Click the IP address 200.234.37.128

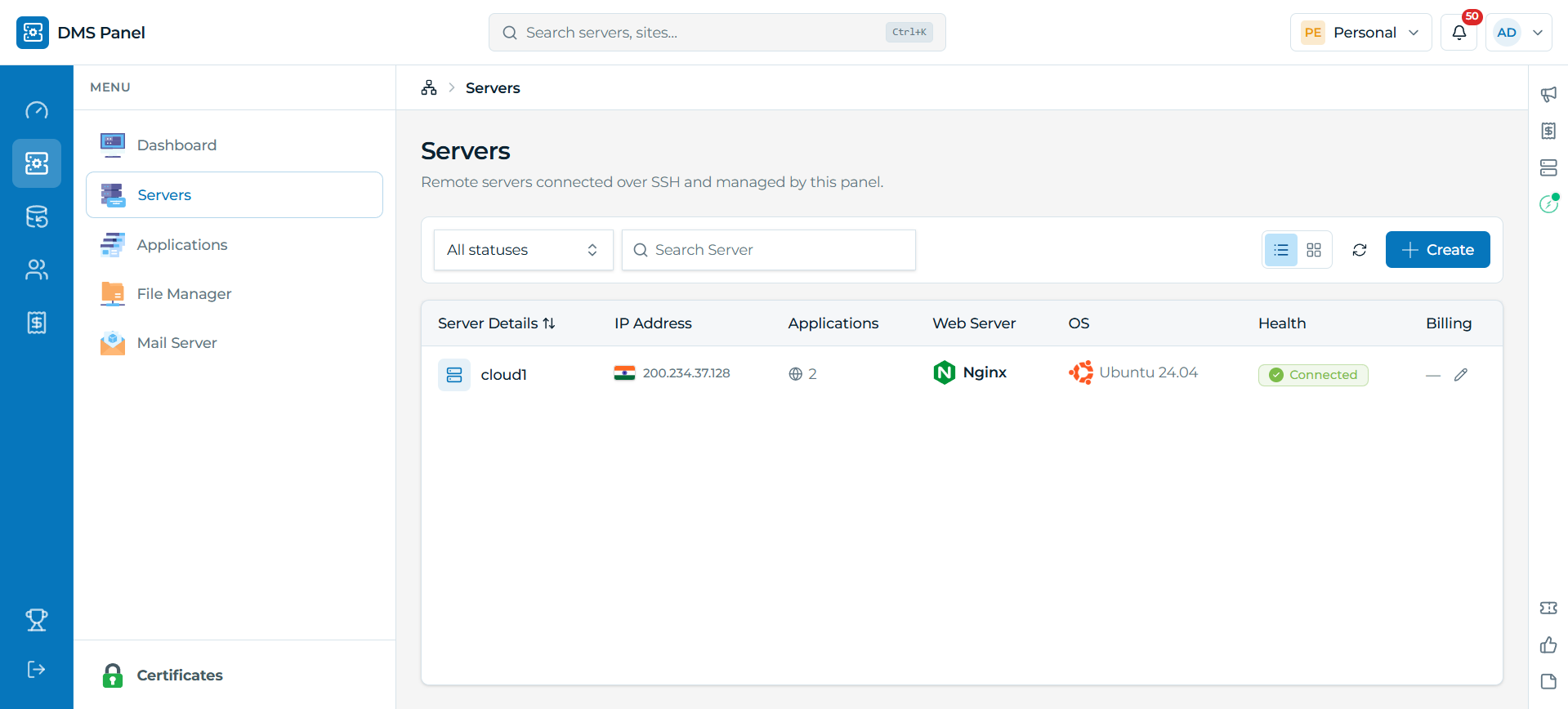pos(686,373)
